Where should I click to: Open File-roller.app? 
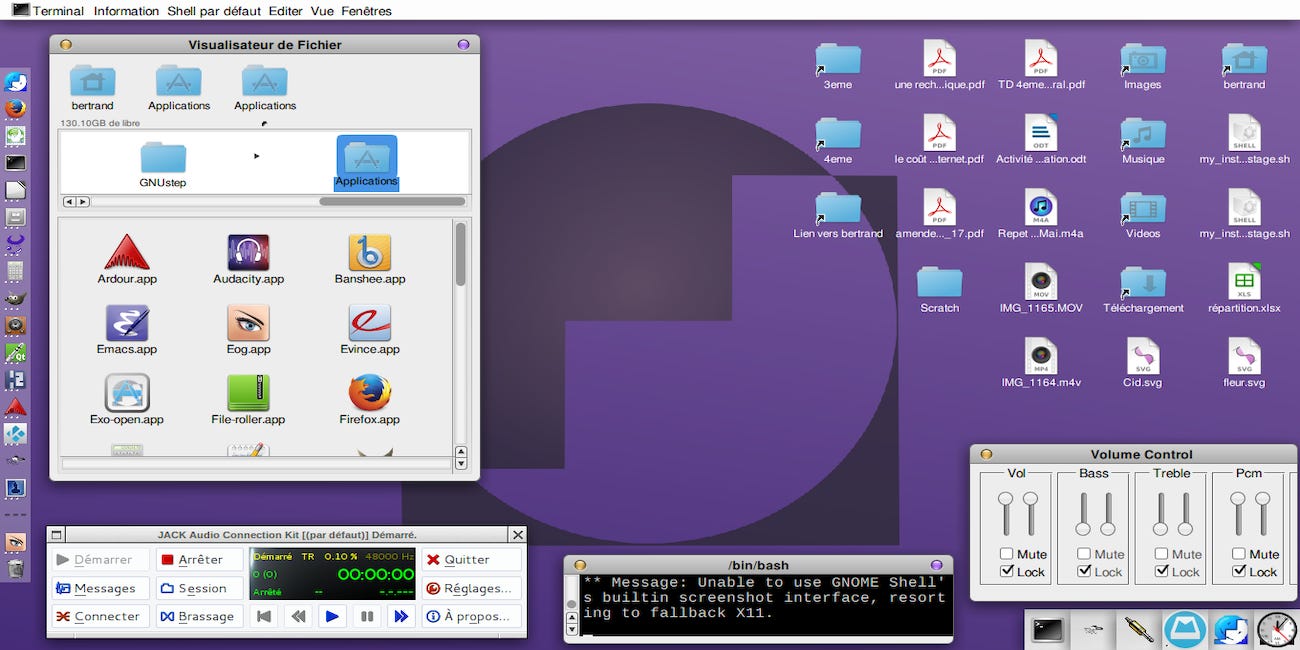click(247, 397)
